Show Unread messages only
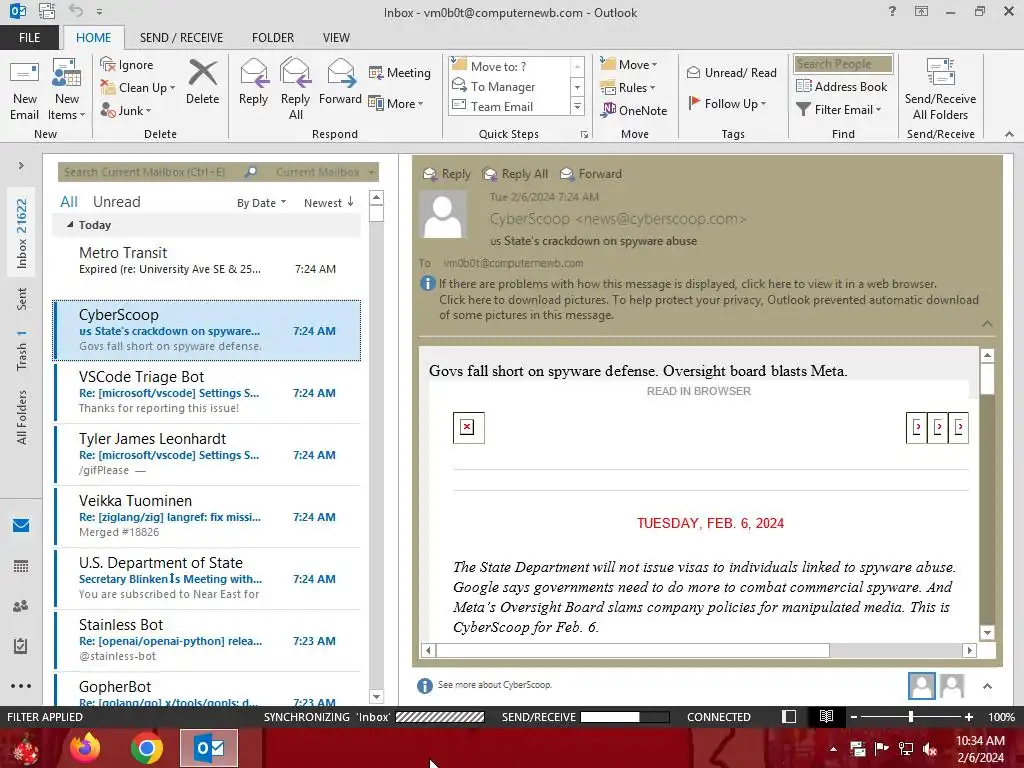Viewport: 1024px width, 768px height. pyautogui.click(x=116, y=202)
